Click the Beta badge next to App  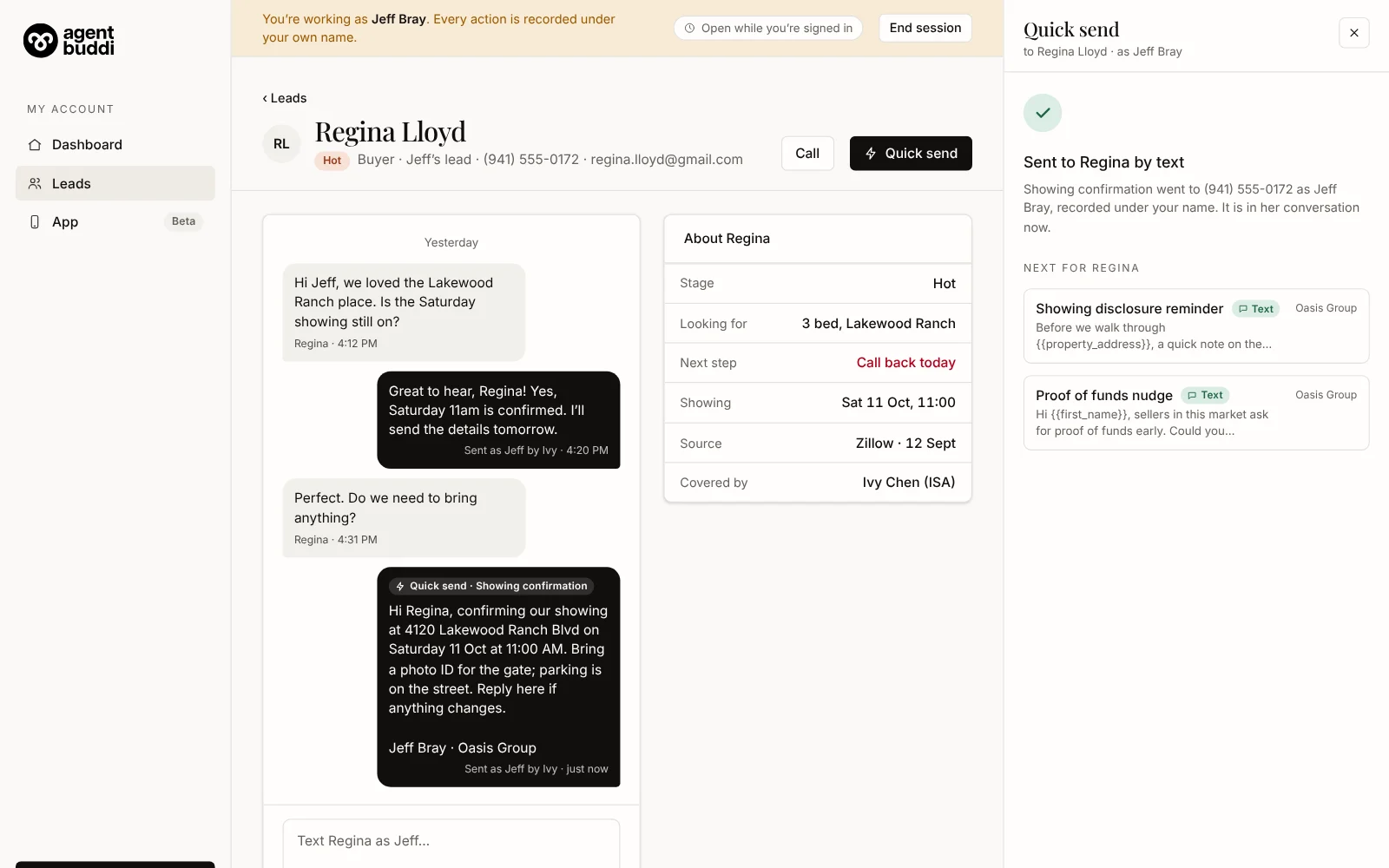tap(183, 222)
